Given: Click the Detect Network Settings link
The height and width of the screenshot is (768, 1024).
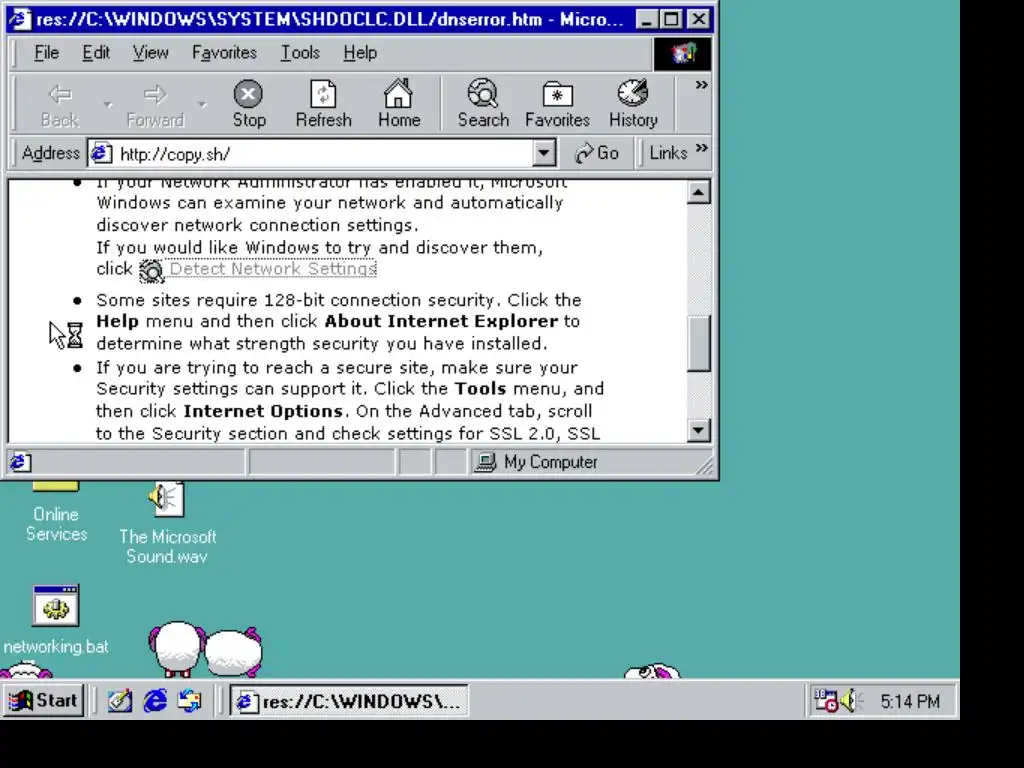Looking at the screenshot, I should 273,268.
